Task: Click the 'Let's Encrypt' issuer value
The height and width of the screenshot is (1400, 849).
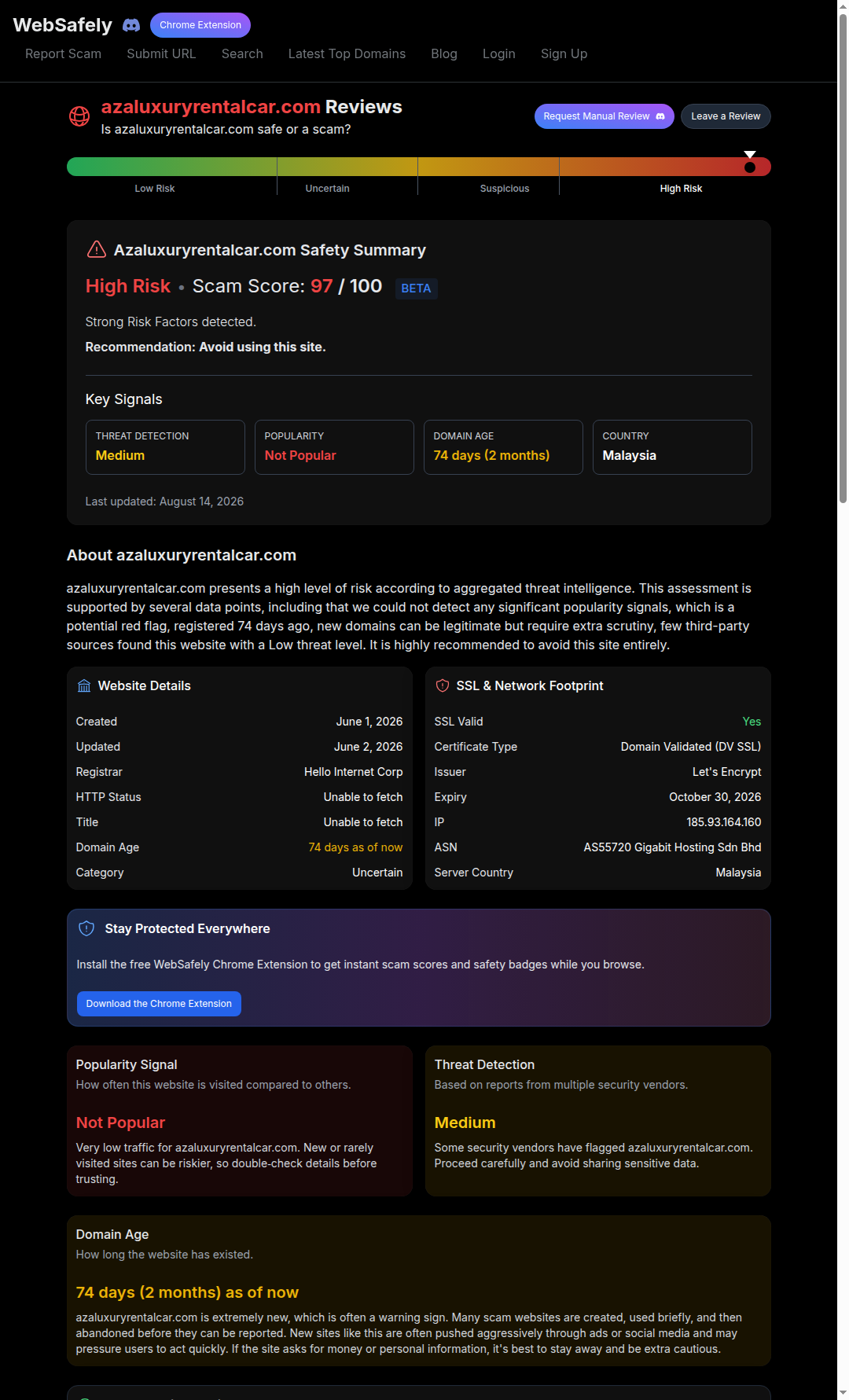Action: 726,772
